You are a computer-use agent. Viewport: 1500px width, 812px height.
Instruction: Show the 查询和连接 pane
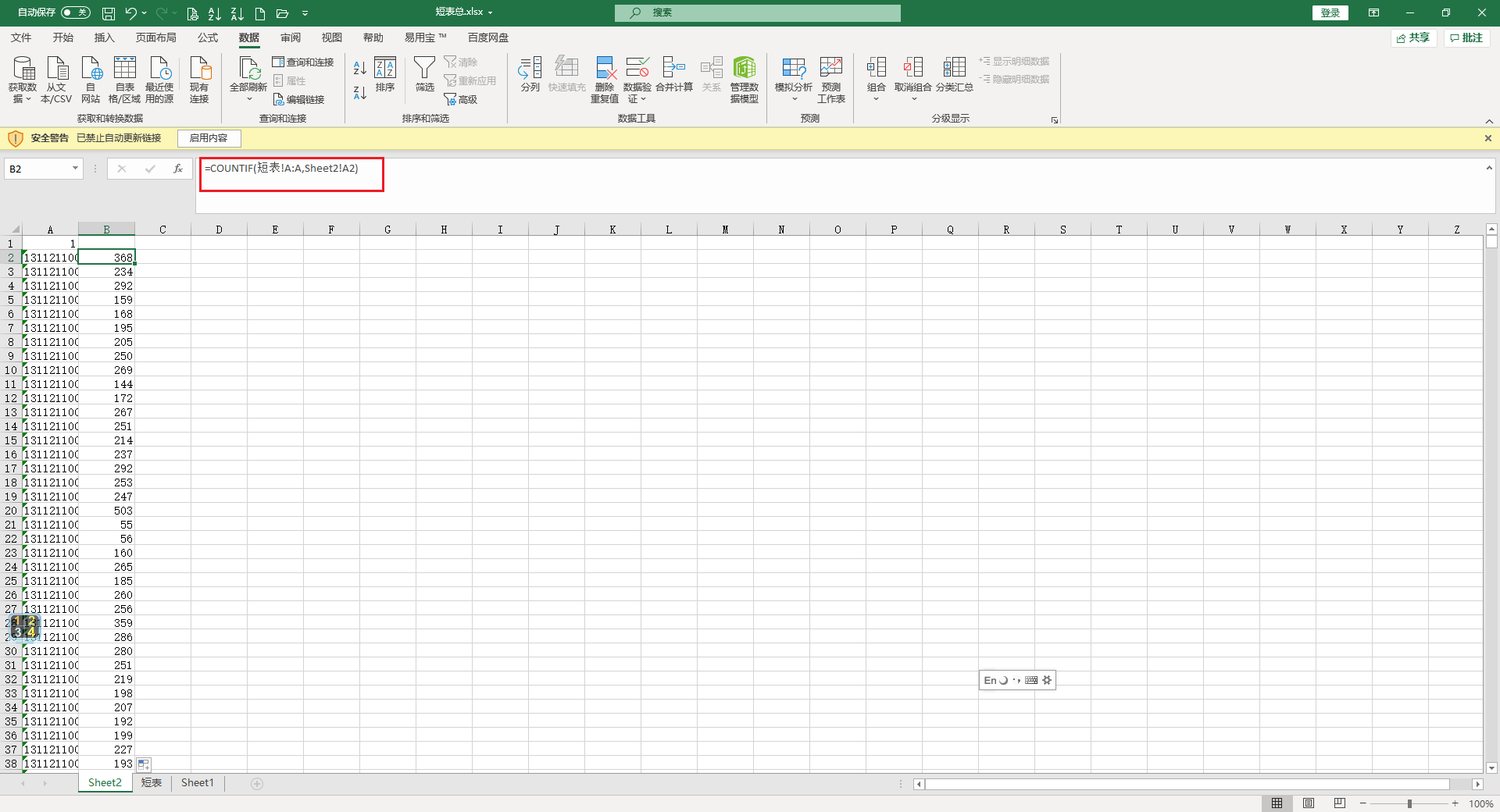pyautogui.click(x=303, y=62)
